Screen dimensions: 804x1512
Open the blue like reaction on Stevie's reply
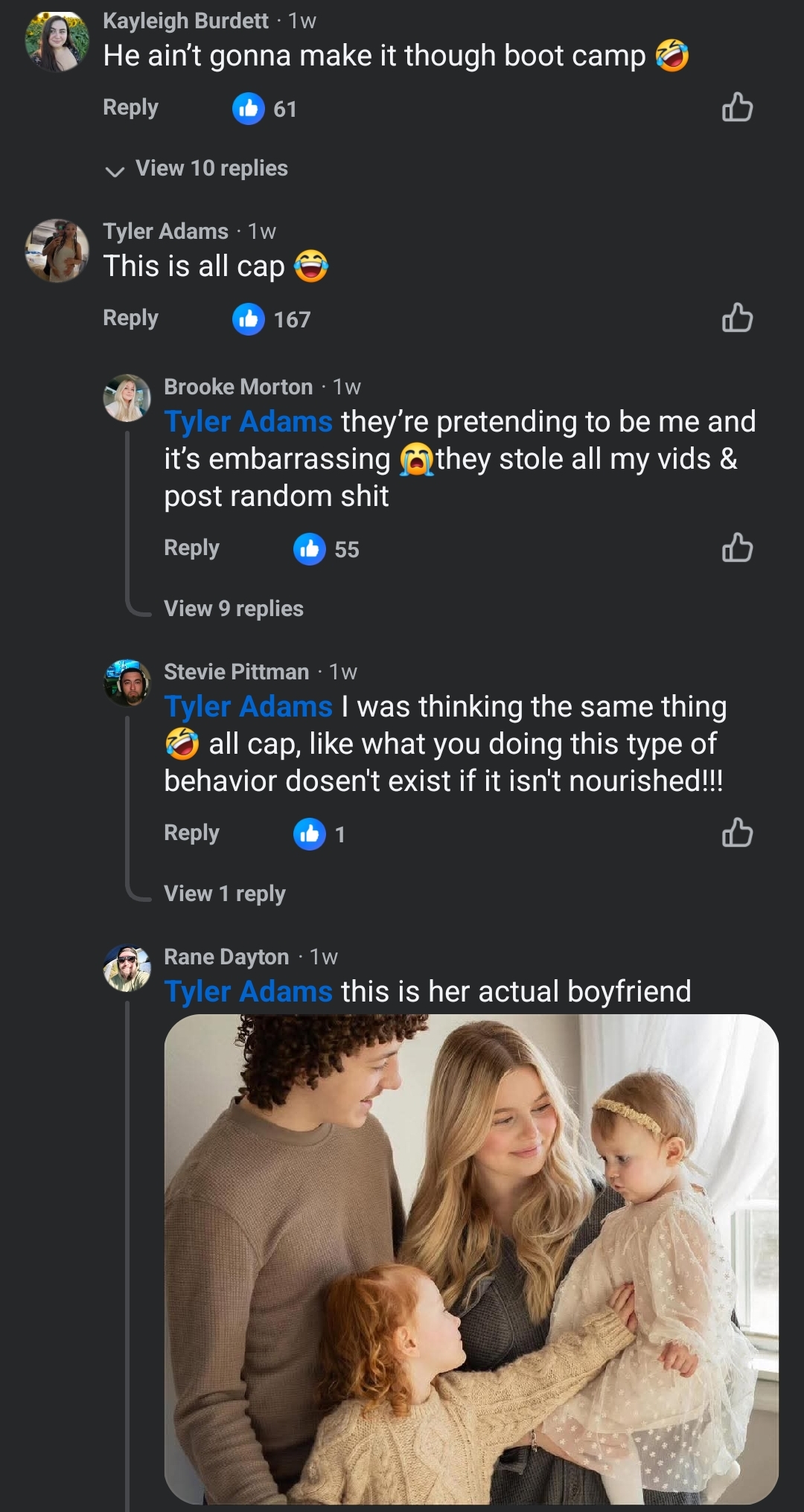310,834
